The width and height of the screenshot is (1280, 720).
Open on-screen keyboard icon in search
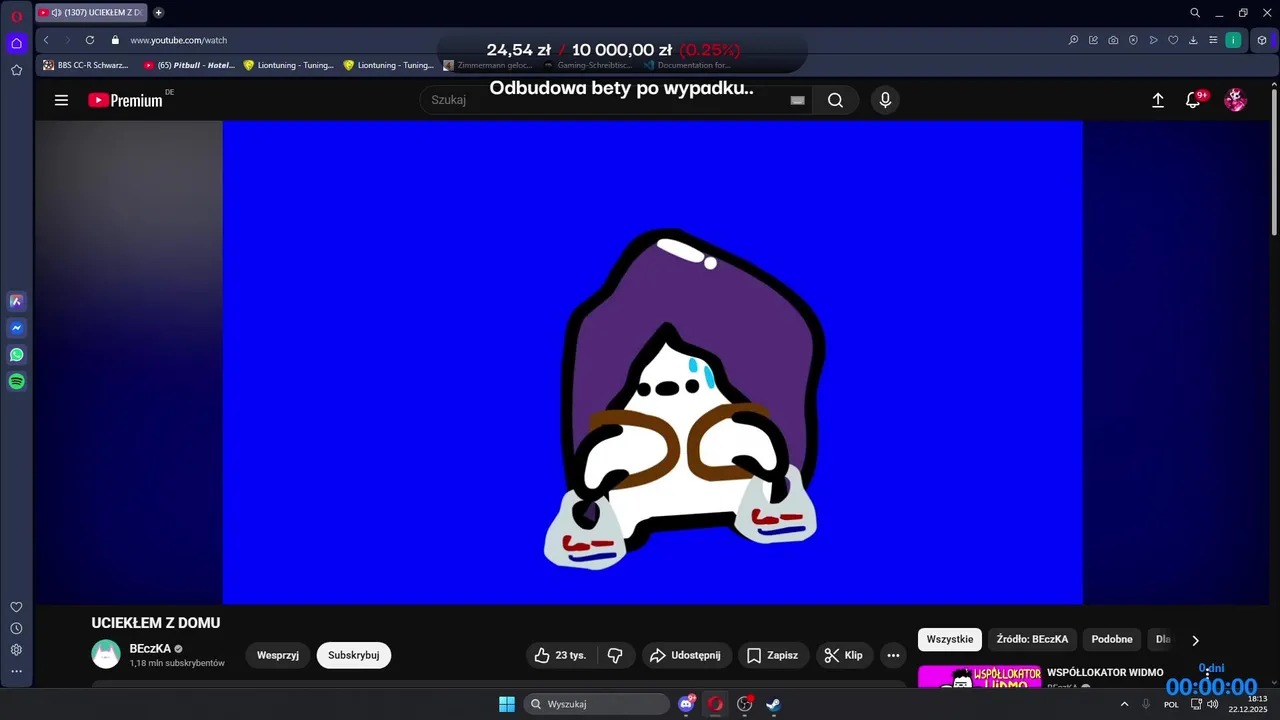click(x=797, y=100)
